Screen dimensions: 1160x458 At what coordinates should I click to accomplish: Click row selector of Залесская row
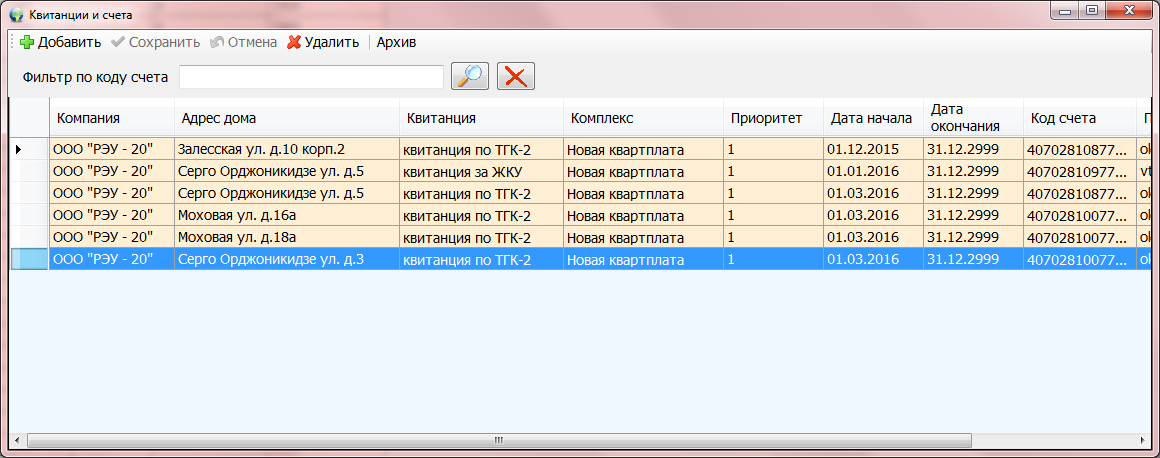click(30, 149)
